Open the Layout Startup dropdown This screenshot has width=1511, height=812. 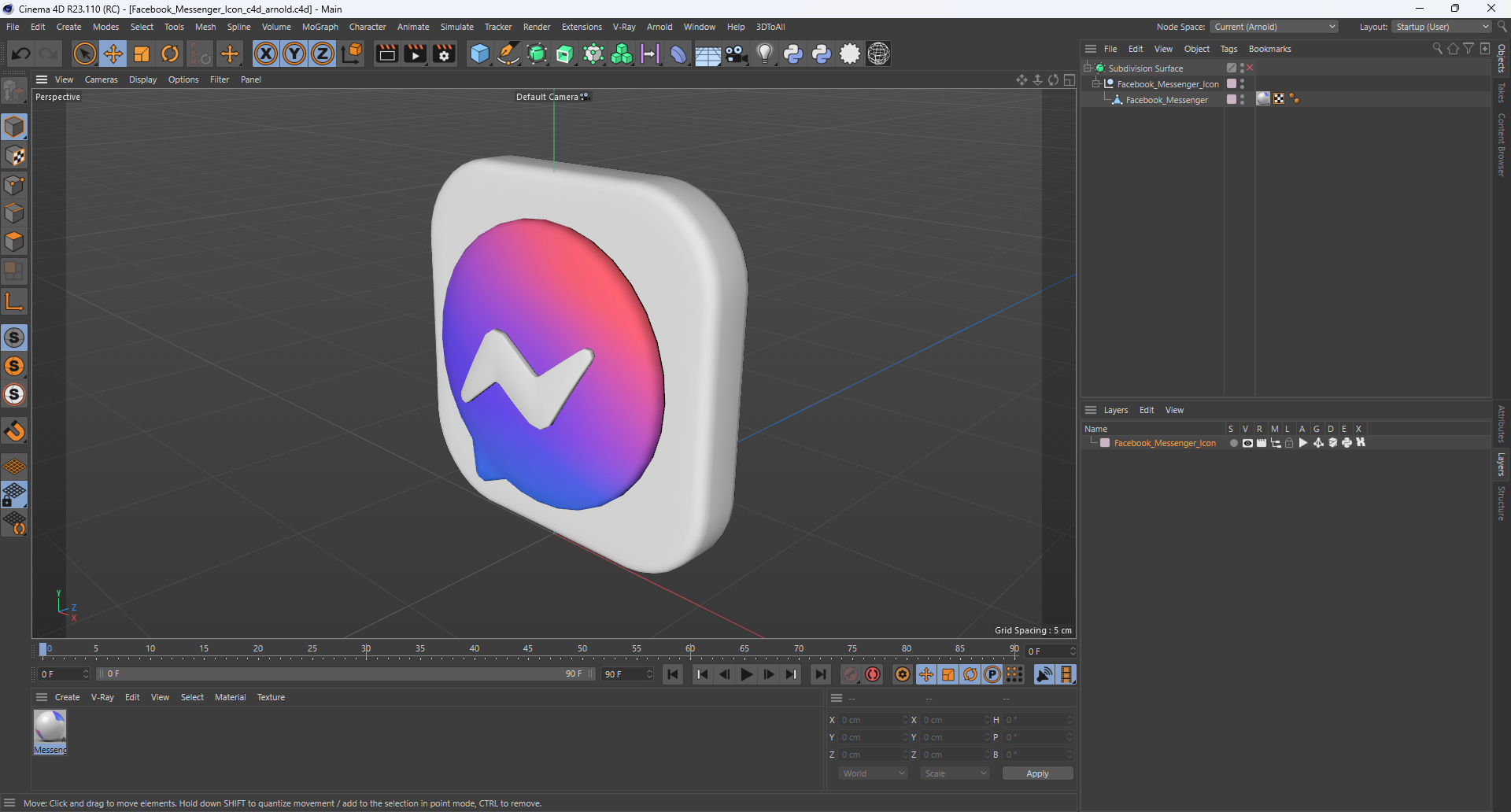tap(1442, 27)
